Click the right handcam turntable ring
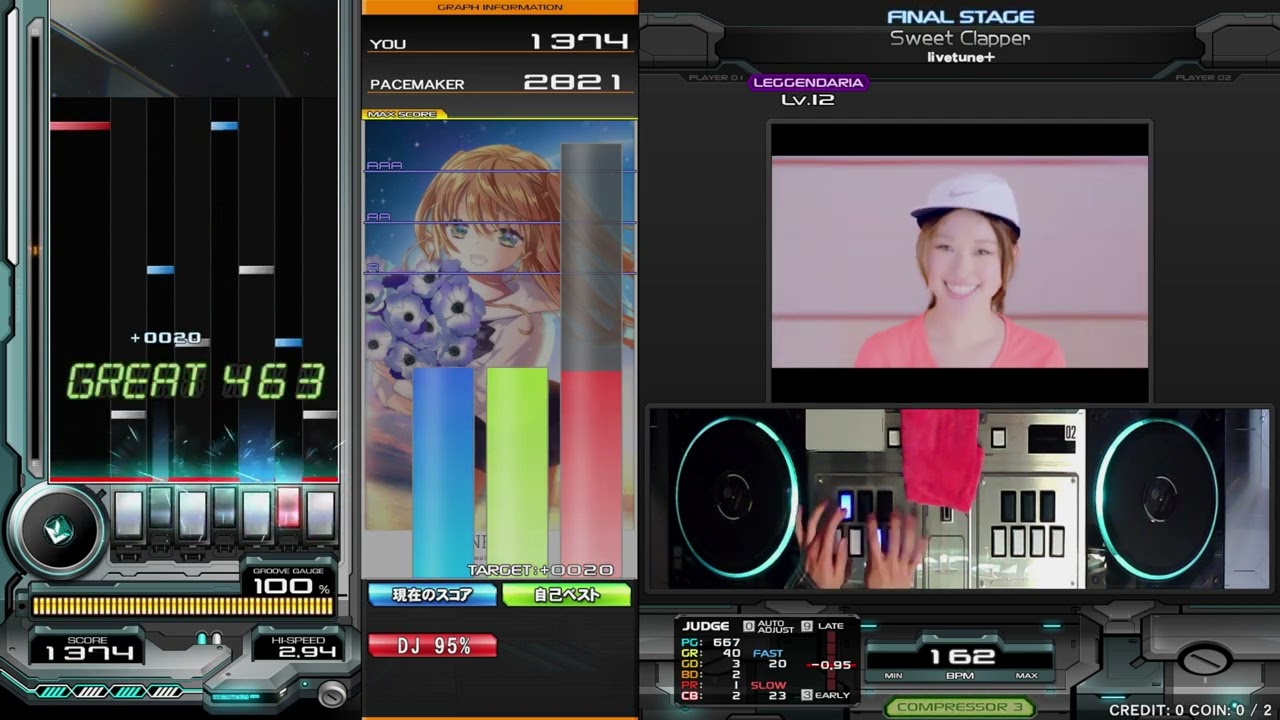The image size is (1280, 720). (1158, 497)
